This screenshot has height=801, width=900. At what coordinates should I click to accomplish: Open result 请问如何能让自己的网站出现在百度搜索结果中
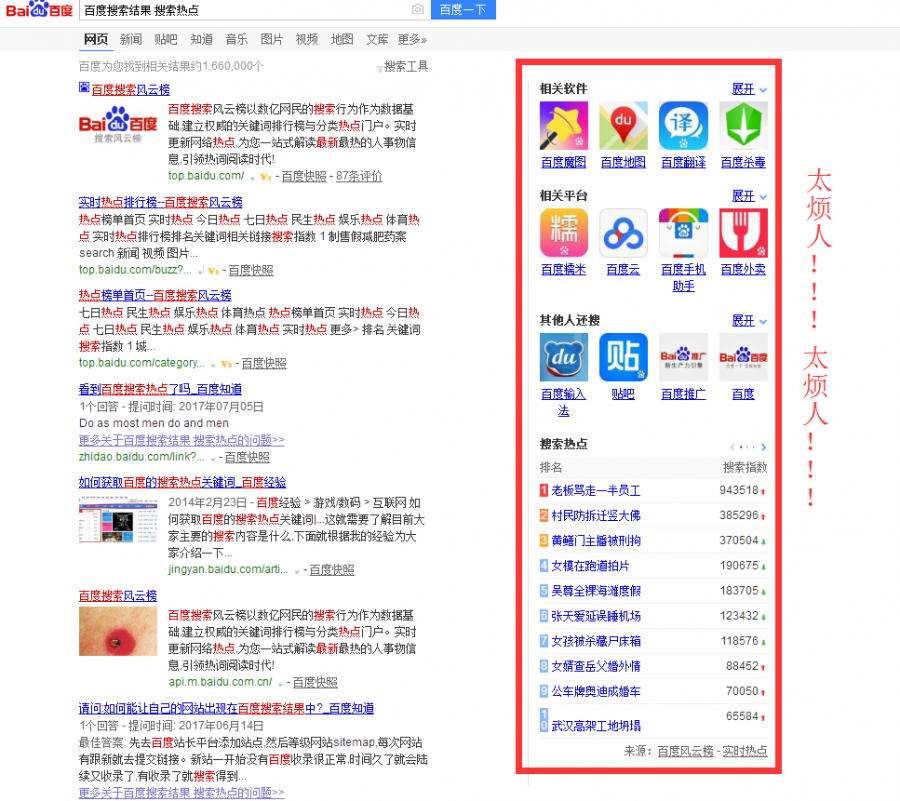coord(226,709)
